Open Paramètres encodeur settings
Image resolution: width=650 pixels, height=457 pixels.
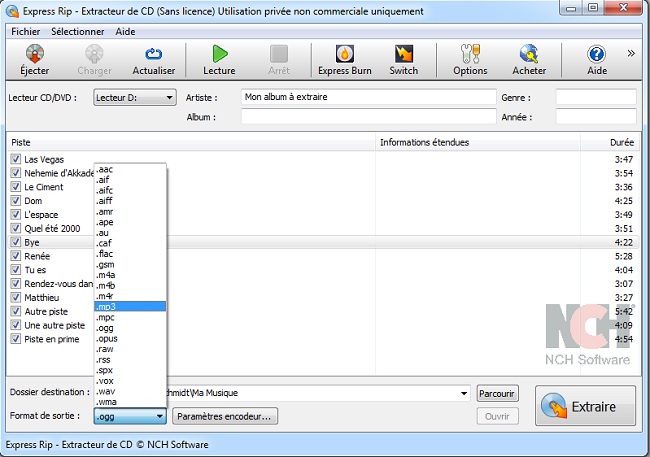point(225,416)
